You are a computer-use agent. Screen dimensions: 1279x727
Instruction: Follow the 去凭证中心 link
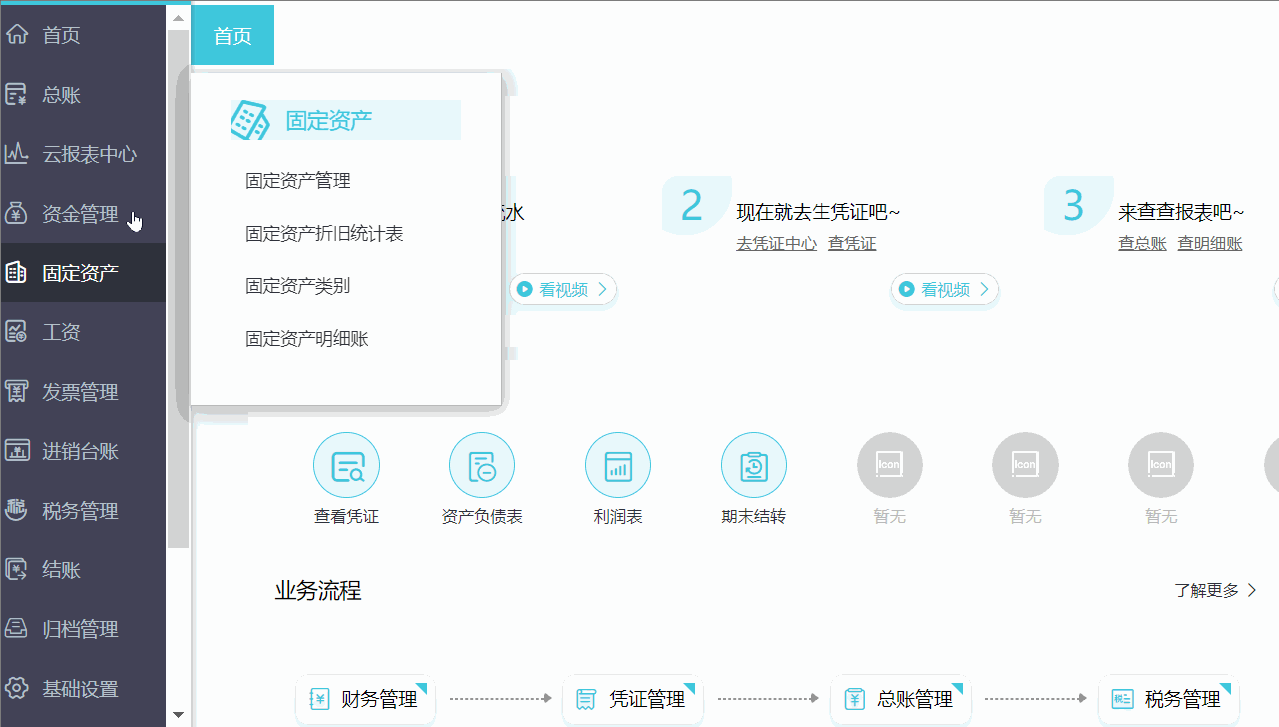click(x=777, y=243)
